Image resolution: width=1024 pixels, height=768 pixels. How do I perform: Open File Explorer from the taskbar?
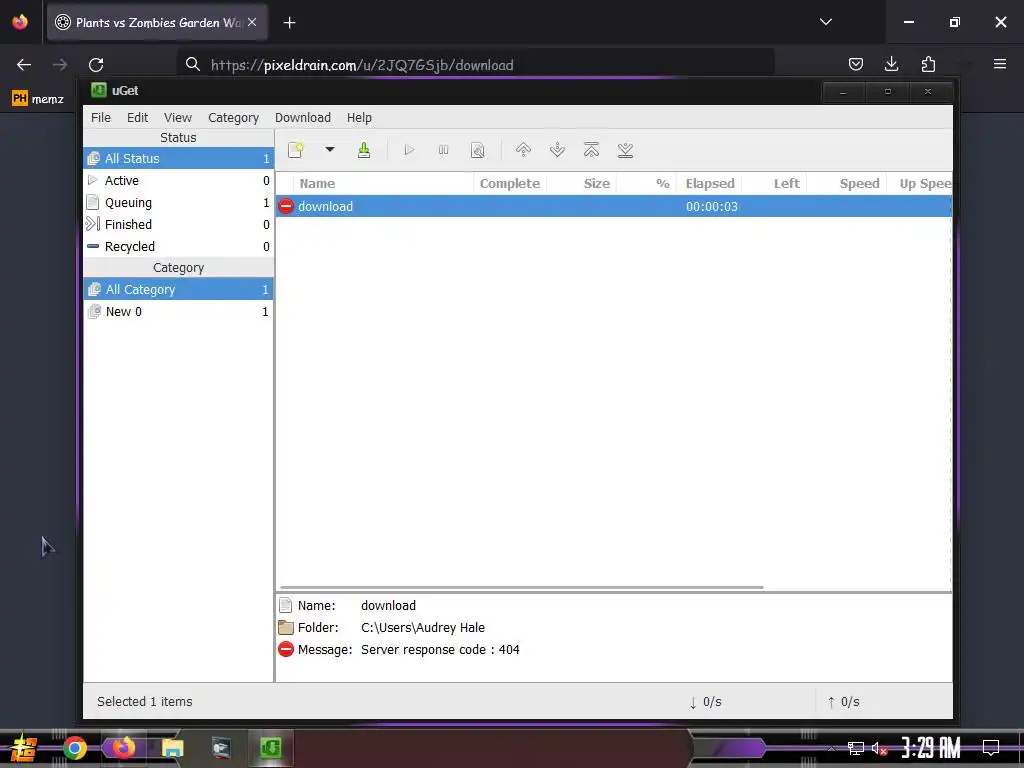click(172, 748)
